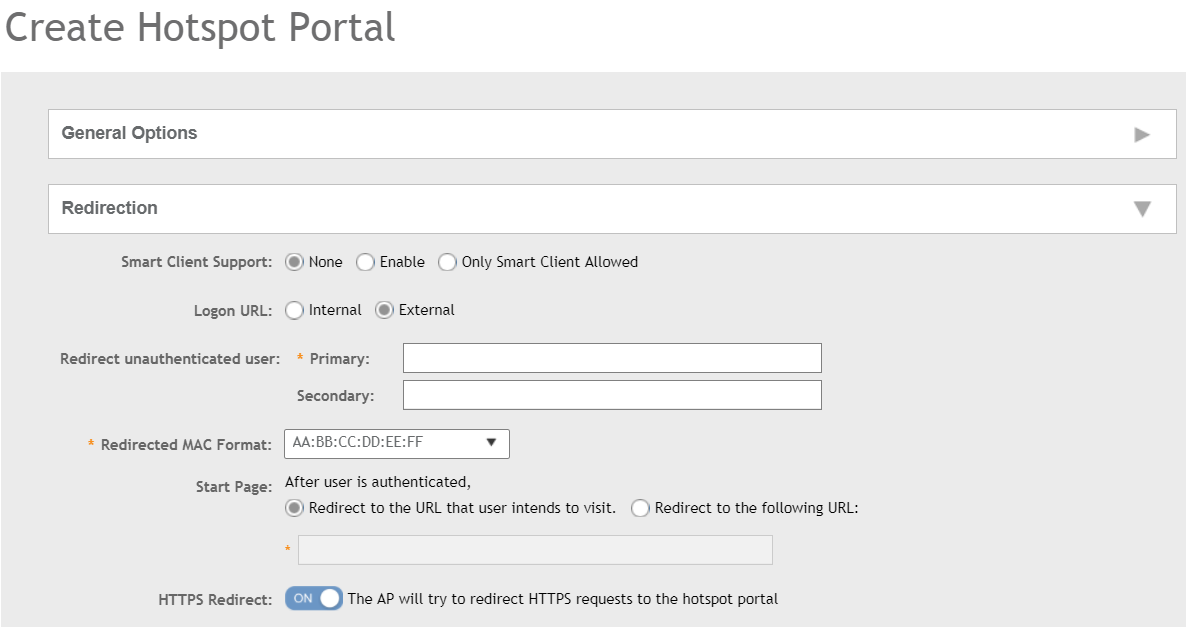
Task: Click the General Options header
Action: [130, 134]
